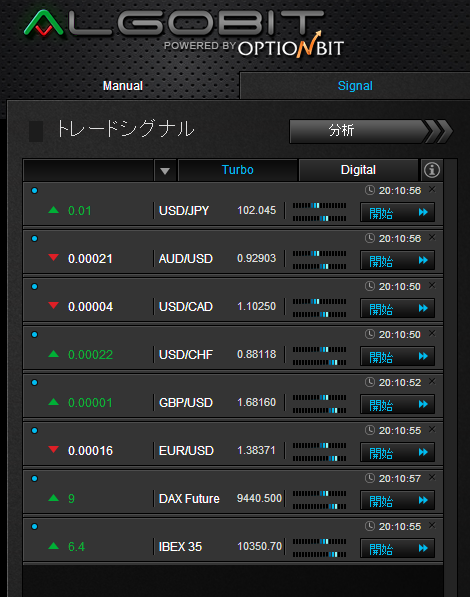The image size is (470, 597).
Task: Dismiss the DAX Future signal row
Action: pyautogui.click(x=432, y=477)
